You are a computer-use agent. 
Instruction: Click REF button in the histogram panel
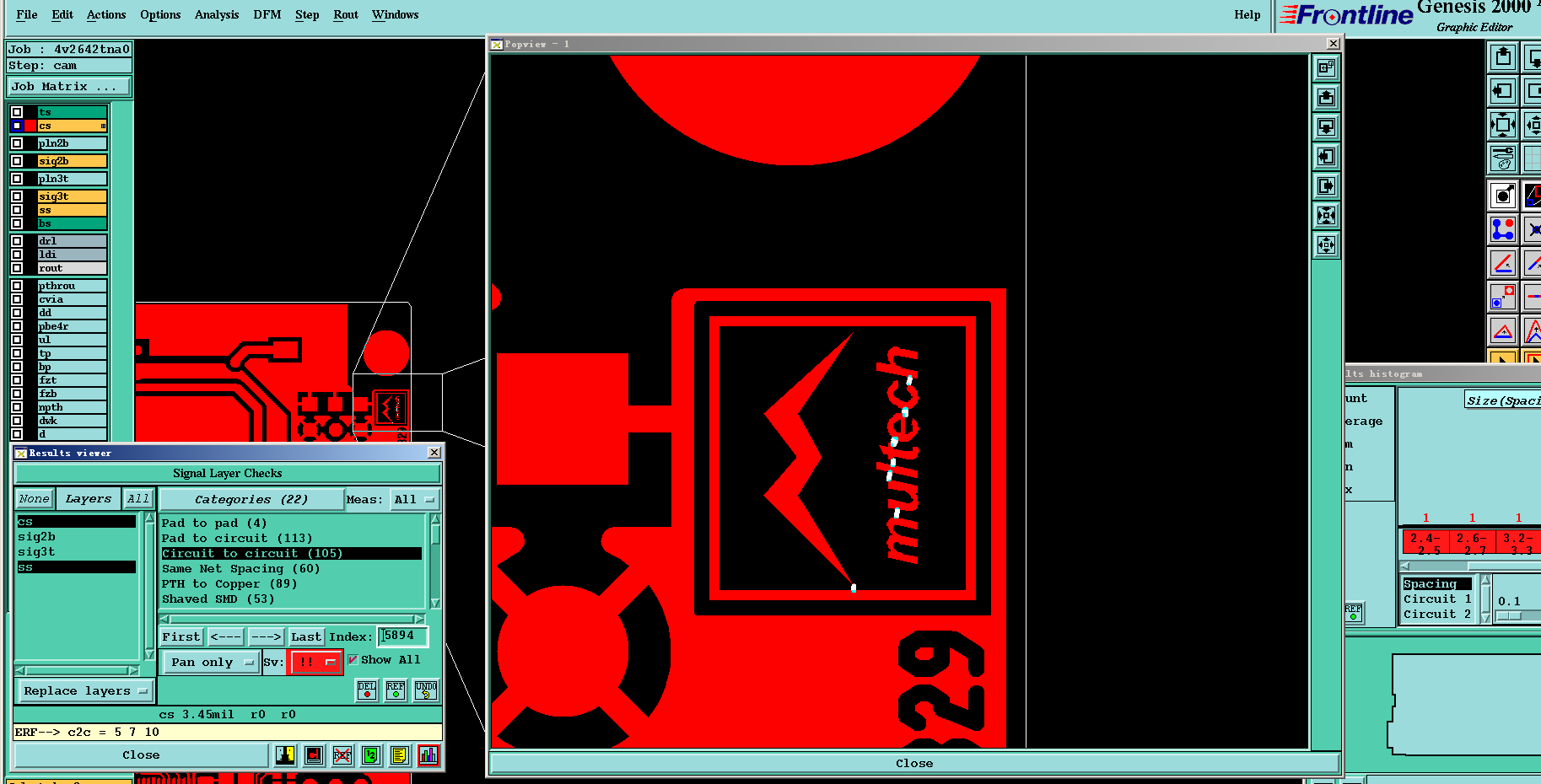tap(1353, 612)
